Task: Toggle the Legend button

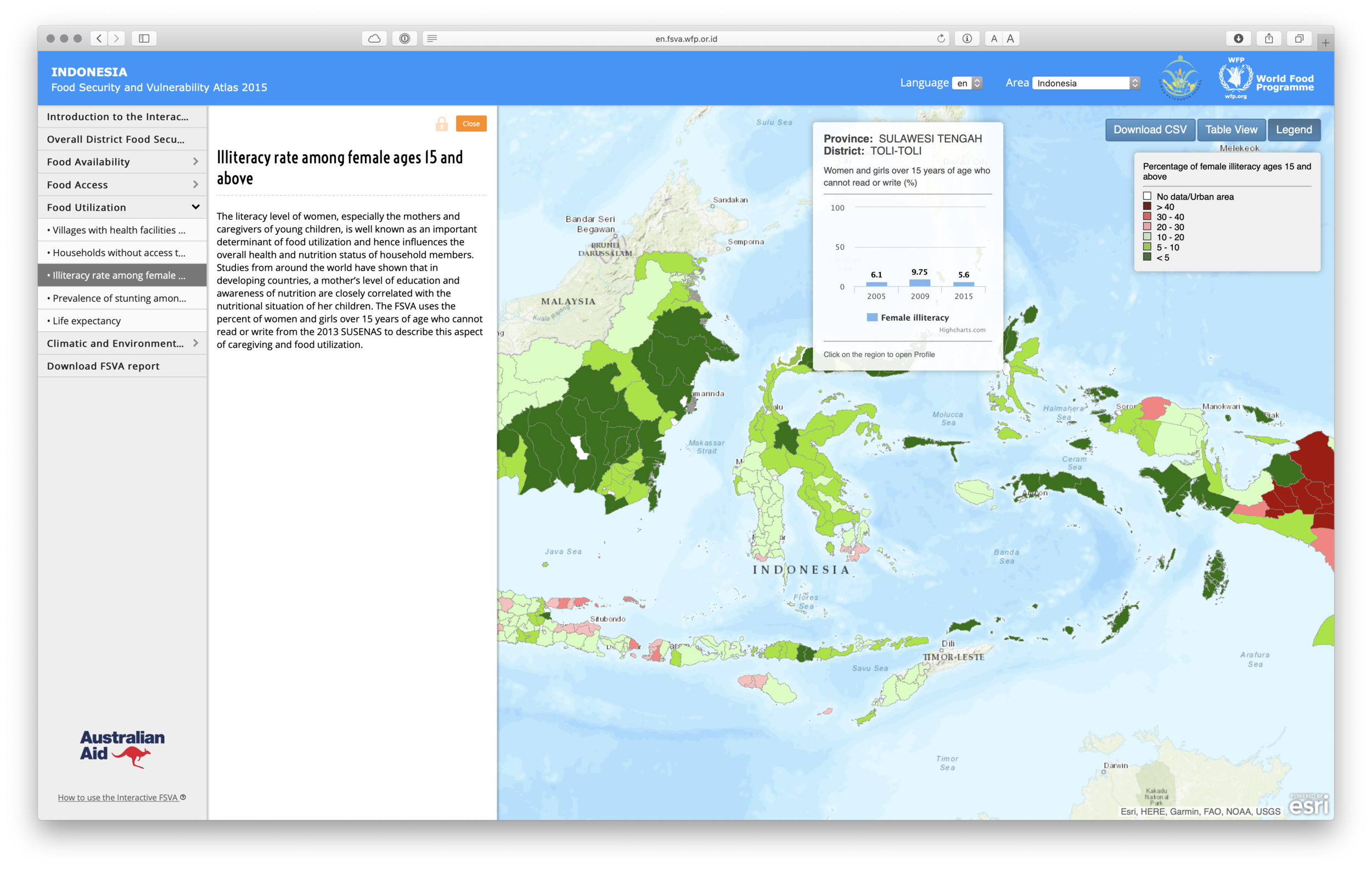Action: (x=1294, y=129)
